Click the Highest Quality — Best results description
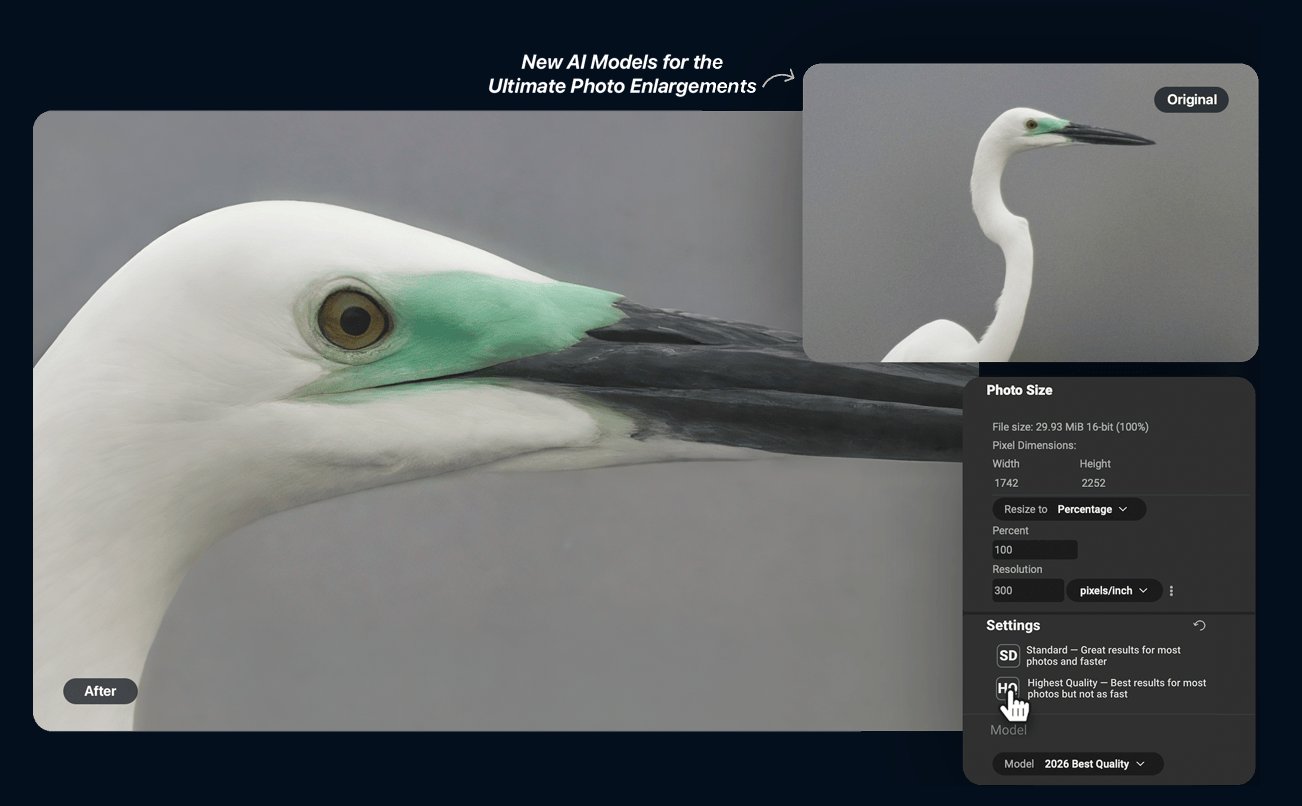Screen dimensions: 1302x806 coord(1117,688)
